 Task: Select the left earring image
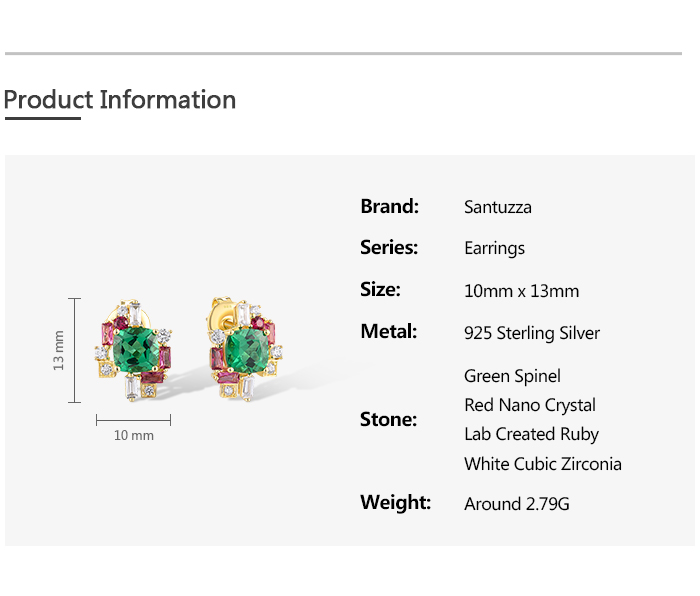(136, 349)
